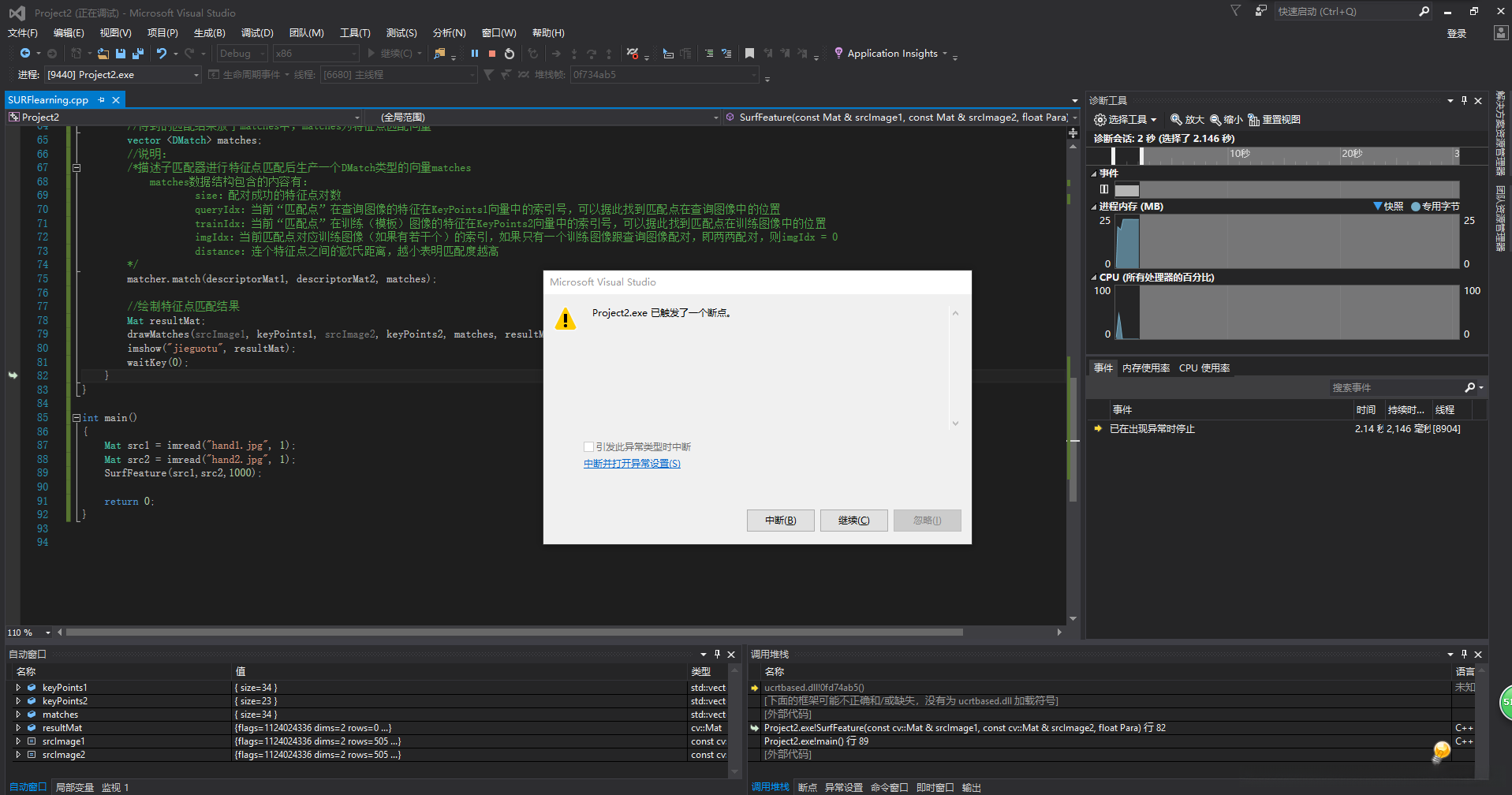Image resolution: width=1512 pixels, height=795 pixels.
Task: Click the diagnostics timeline ruler at 10秒
Action: coord(1239,154)
